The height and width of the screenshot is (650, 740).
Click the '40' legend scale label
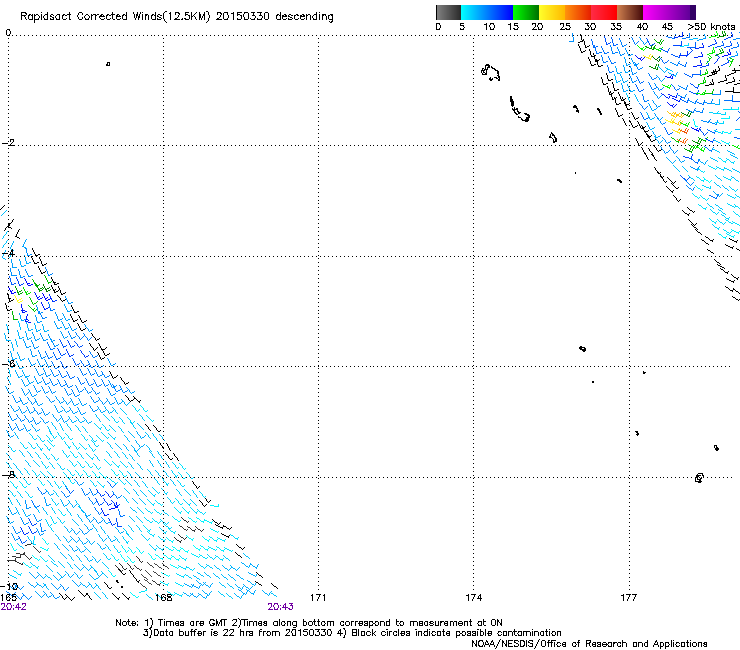642,27
